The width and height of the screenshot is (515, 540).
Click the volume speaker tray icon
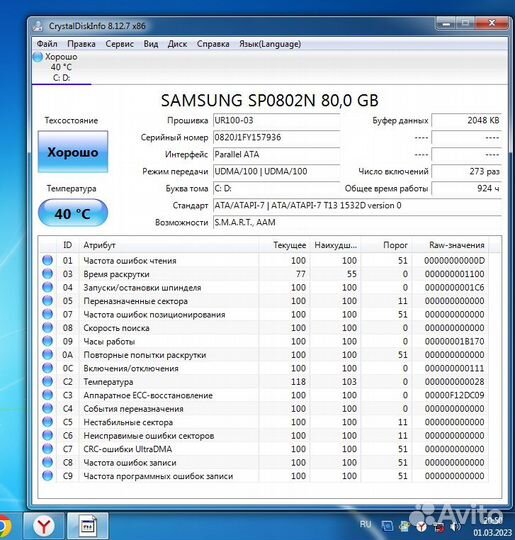click(x=455, y=527)
